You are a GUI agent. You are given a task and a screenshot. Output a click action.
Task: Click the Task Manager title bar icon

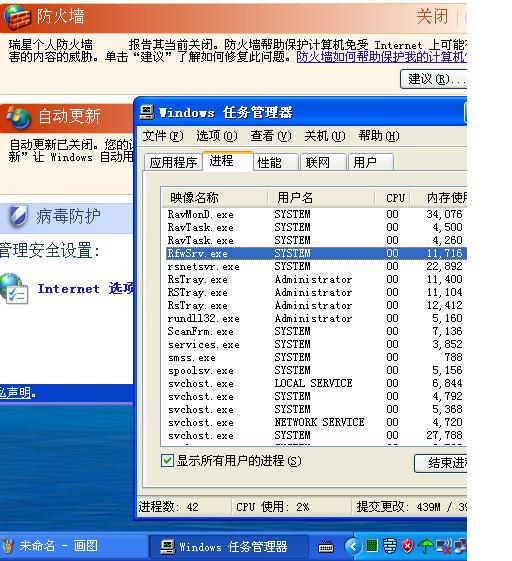tap(147, 112)
